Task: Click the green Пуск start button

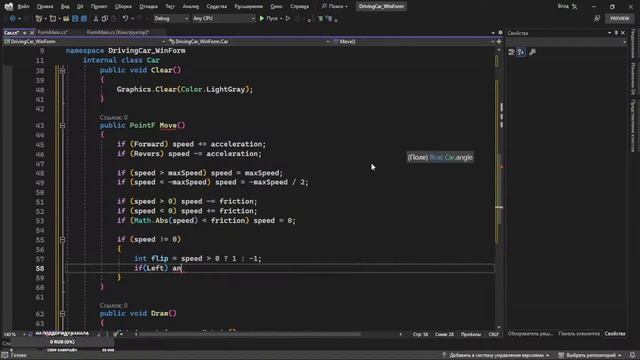Action: pos(268,18)
